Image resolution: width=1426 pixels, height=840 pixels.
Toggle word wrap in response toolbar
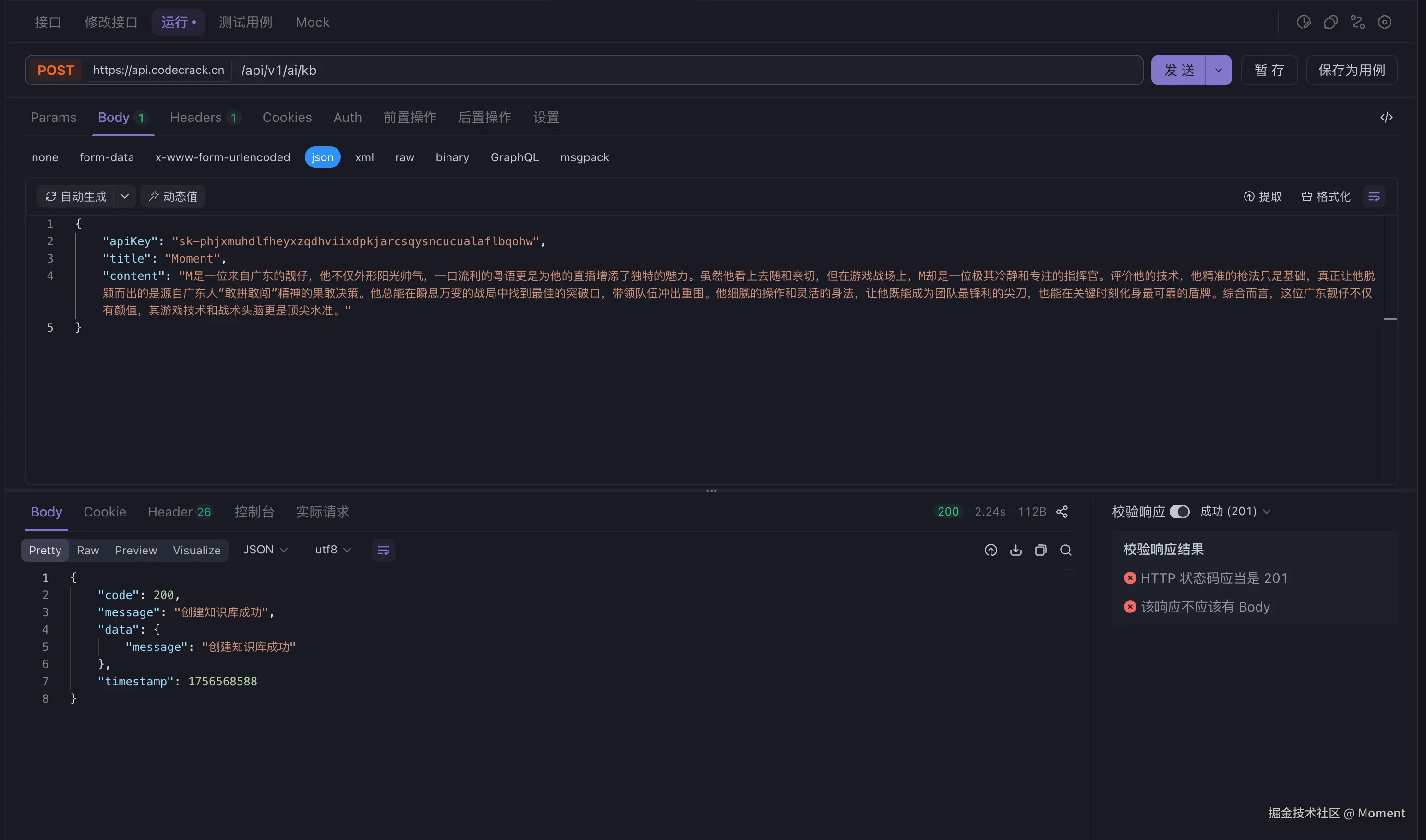[x=383, y=550]
